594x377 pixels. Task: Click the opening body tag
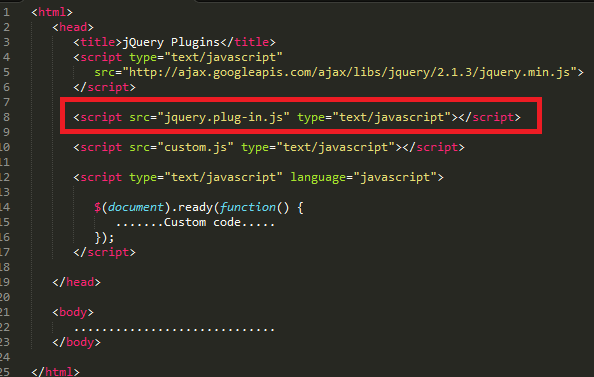coord(73,312)
